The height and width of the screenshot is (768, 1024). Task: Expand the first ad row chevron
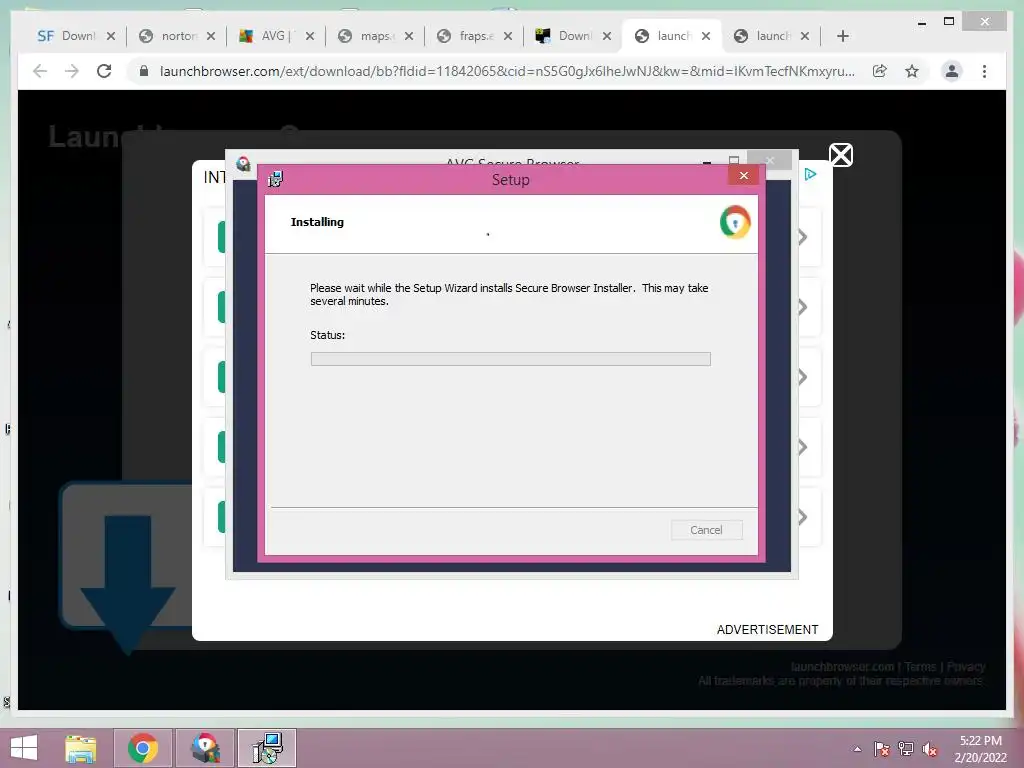click(803, 237)
